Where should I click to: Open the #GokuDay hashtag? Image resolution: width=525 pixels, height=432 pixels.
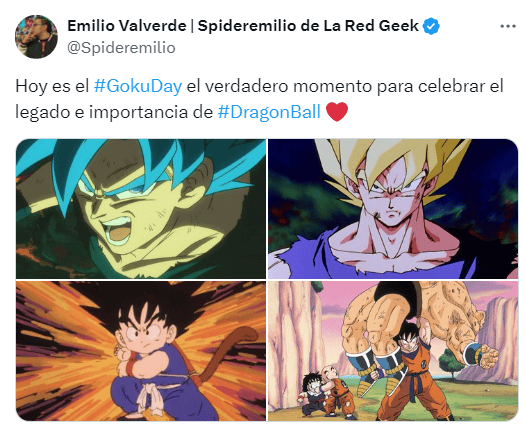coord(138,86)
